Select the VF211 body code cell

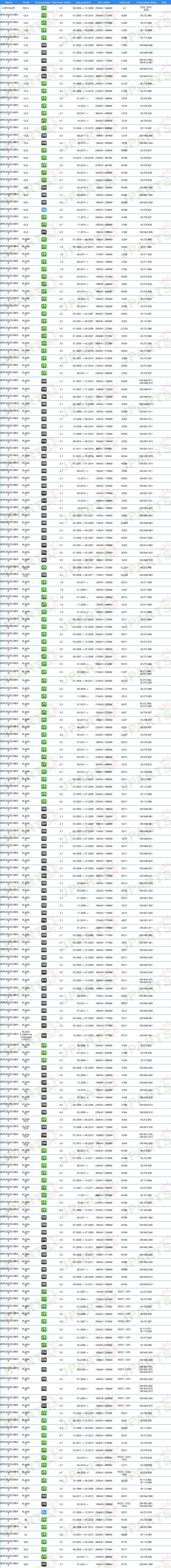[124, 1035]
